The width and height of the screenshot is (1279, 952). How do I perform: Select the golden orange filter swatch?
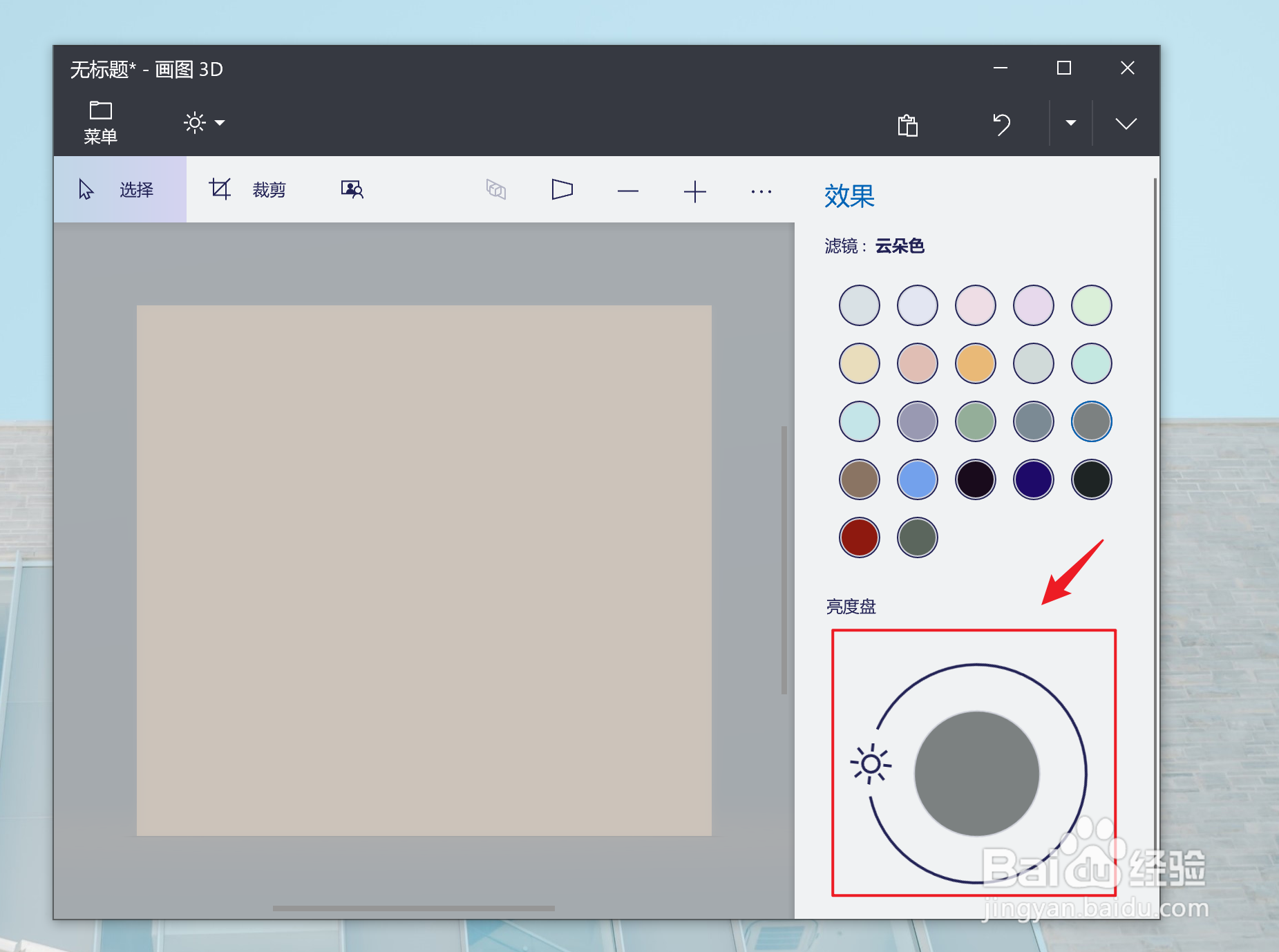point(976,363)
